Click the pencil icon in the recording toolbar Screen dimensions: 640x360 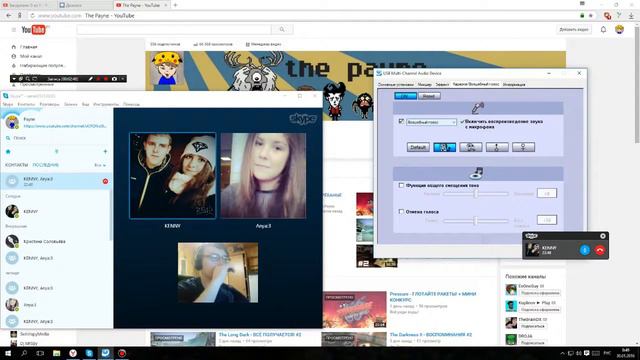90,78
